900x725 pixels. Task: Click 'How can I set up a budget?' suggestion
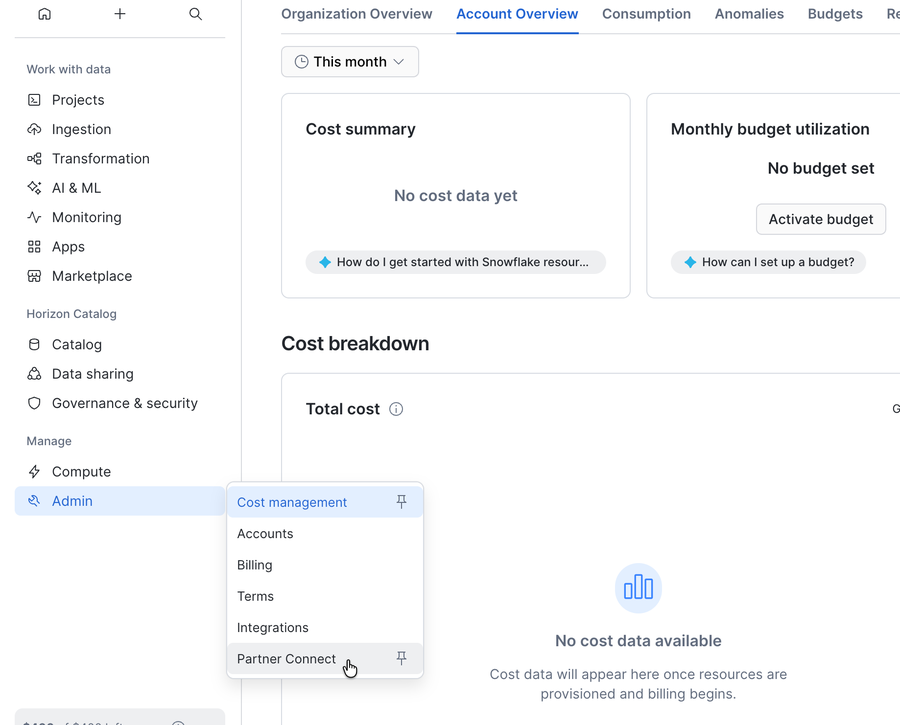point(769,262)
